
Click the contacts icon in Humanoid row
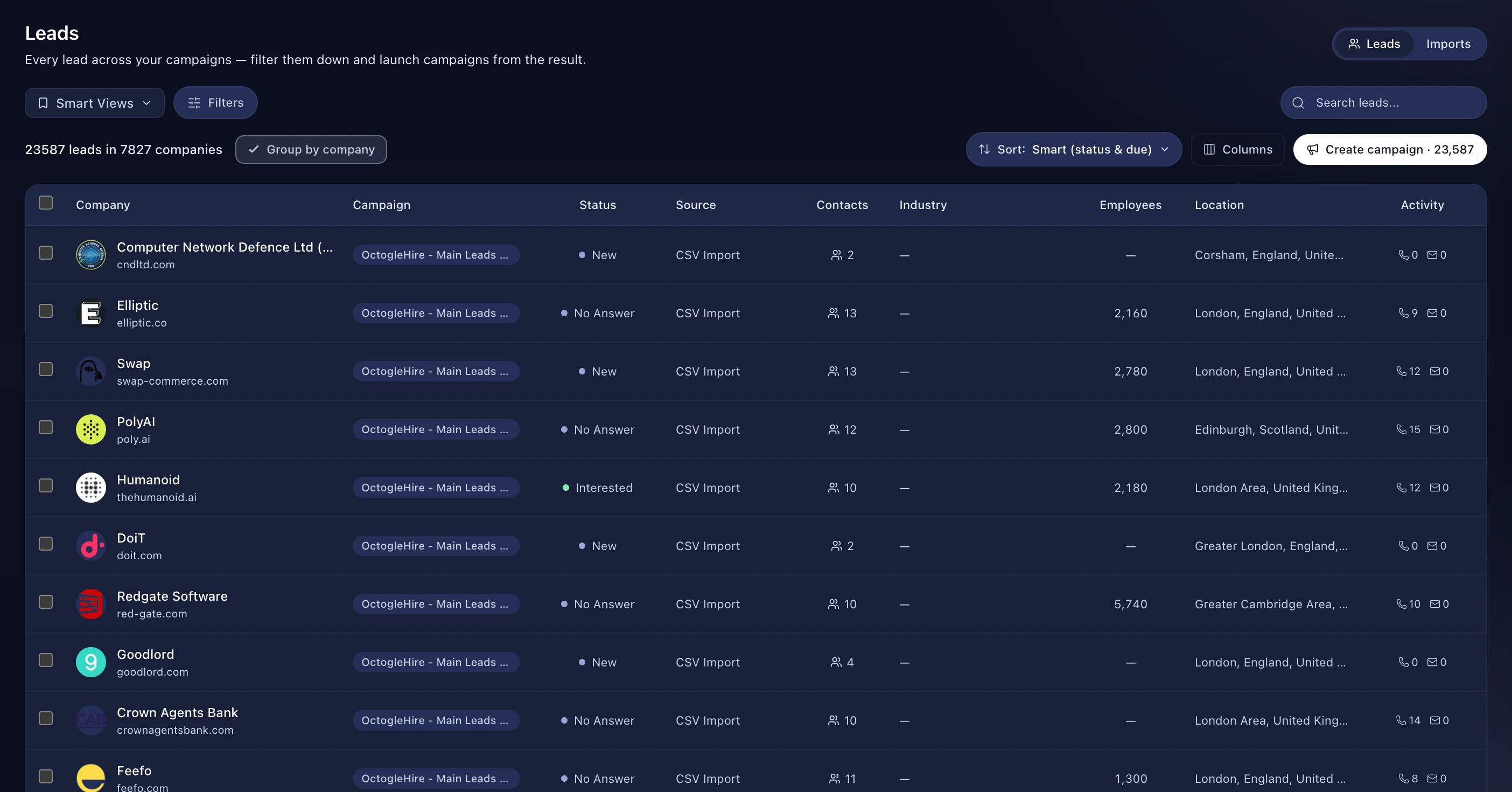[834, 487]
